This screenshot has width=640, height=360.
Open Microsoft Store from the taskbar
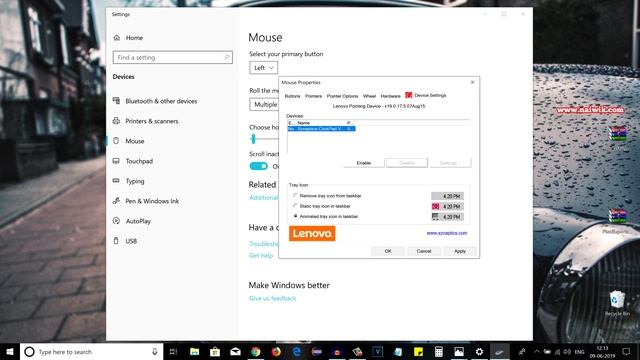(215, 351)
